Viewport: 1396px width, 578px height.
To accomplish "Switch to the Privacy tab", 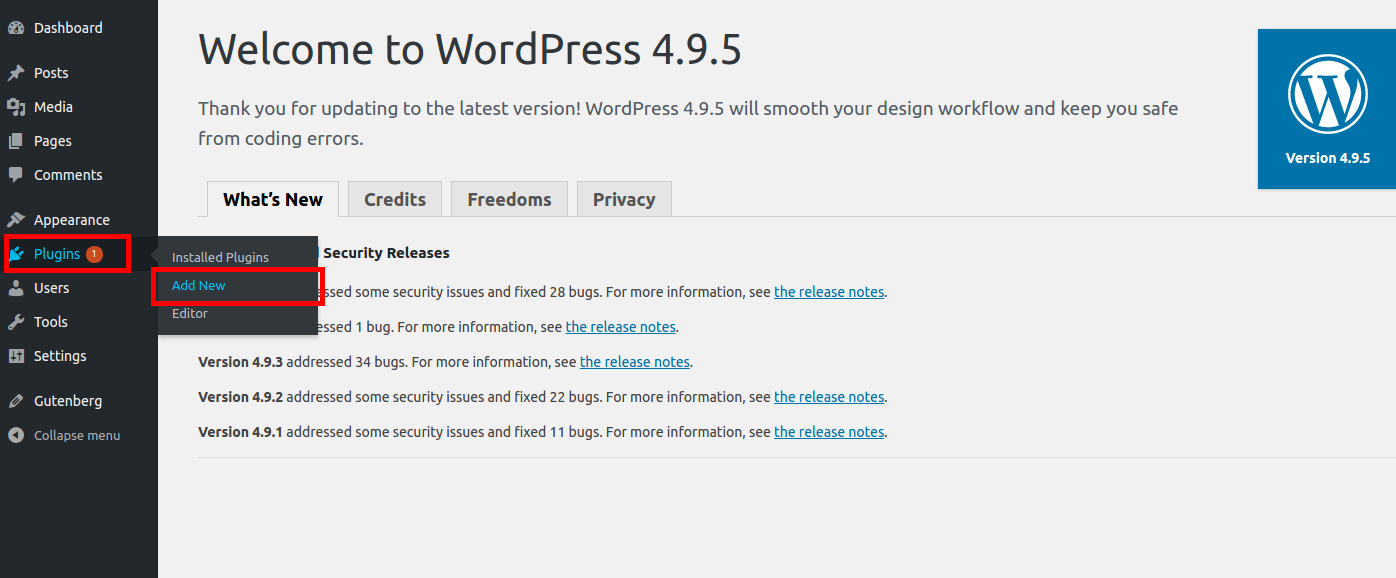I will tap(624, 199).
